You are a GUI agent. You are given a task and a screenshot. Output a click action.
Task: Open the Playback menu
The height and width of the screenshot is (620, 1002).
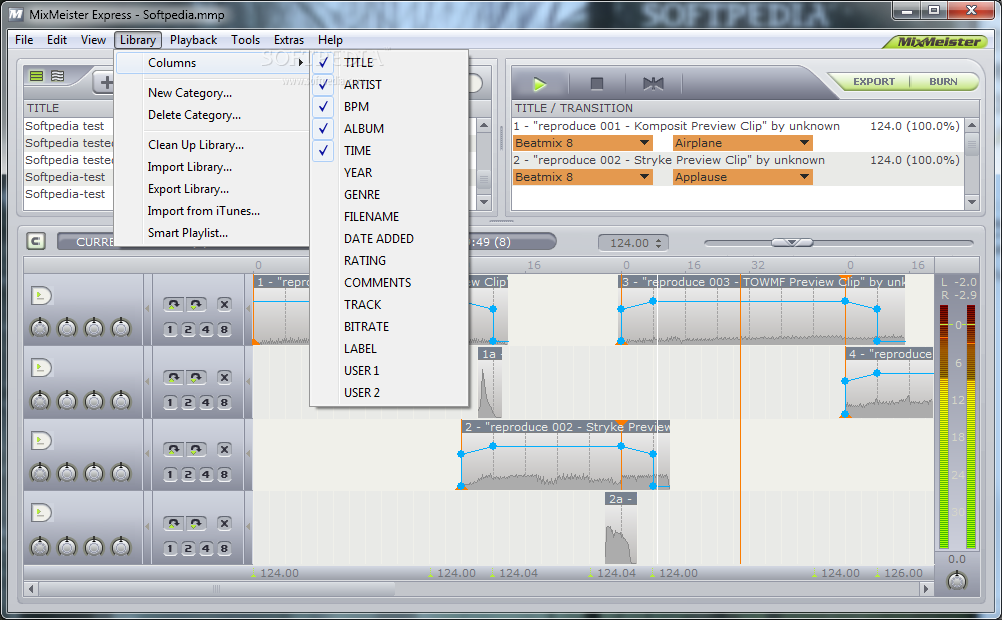pos(193,40)
